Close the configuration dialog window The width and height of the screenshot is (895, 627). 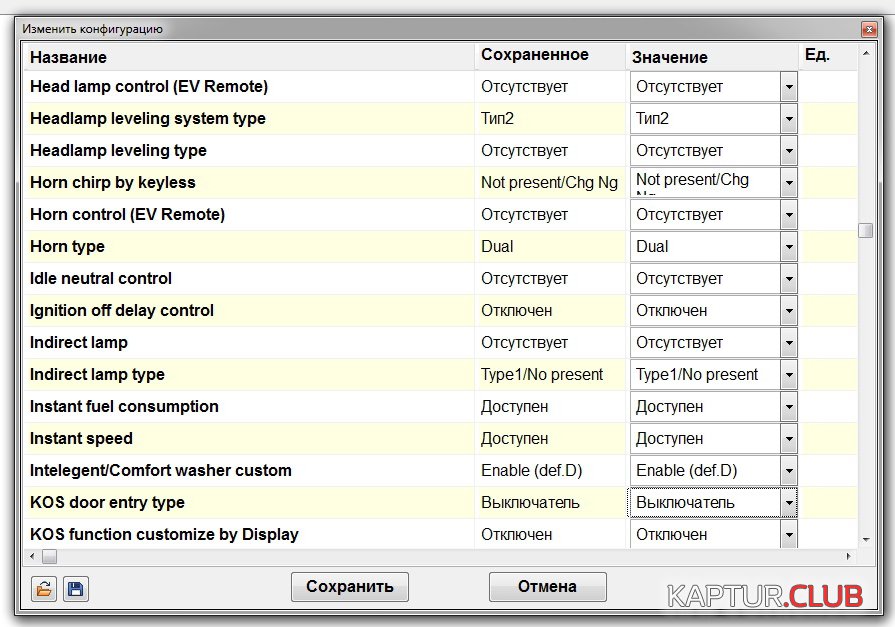(868, 30)
